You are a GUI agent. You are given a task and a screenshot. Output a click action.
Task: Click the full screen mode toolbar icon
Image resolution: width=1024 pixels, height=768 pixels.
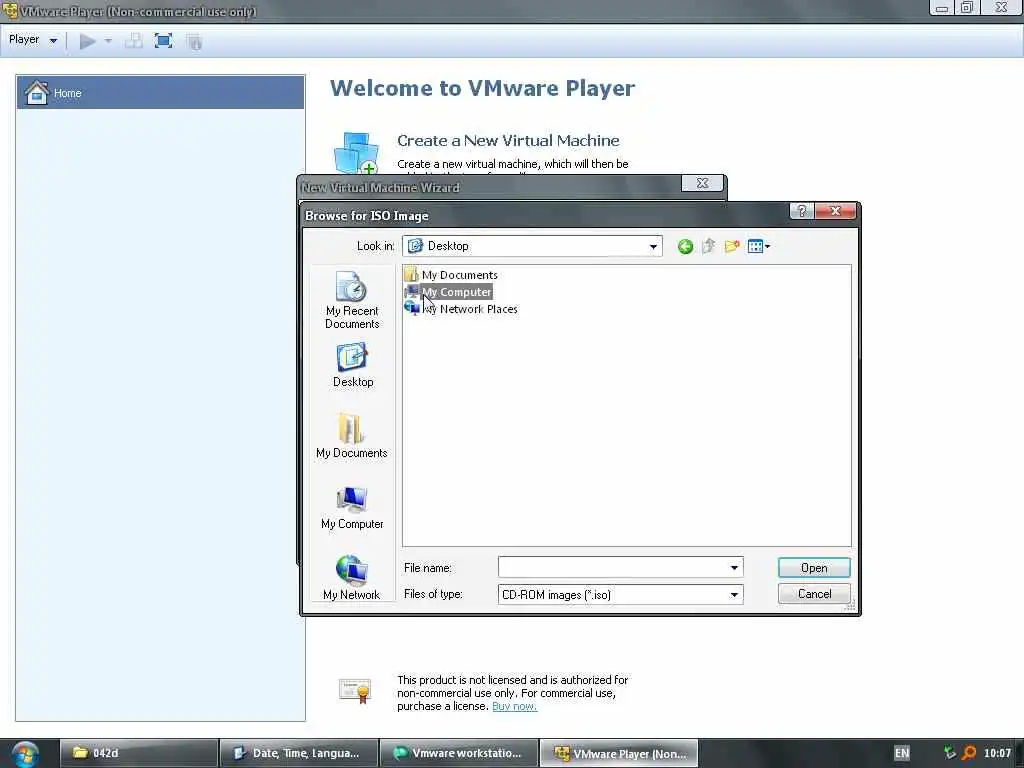pyautogui.click(x=163, y=41)
